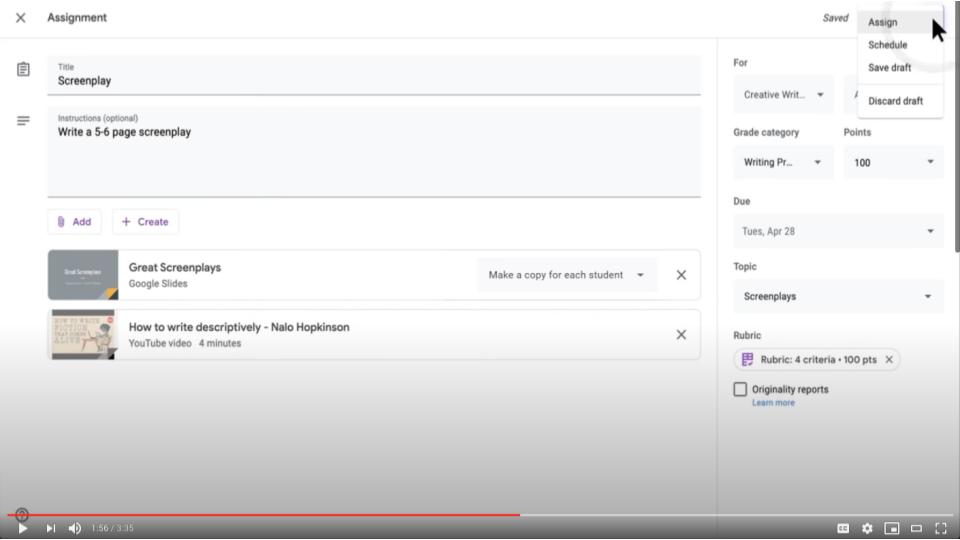Click the paperclip Add attachment button

[74, 222]
